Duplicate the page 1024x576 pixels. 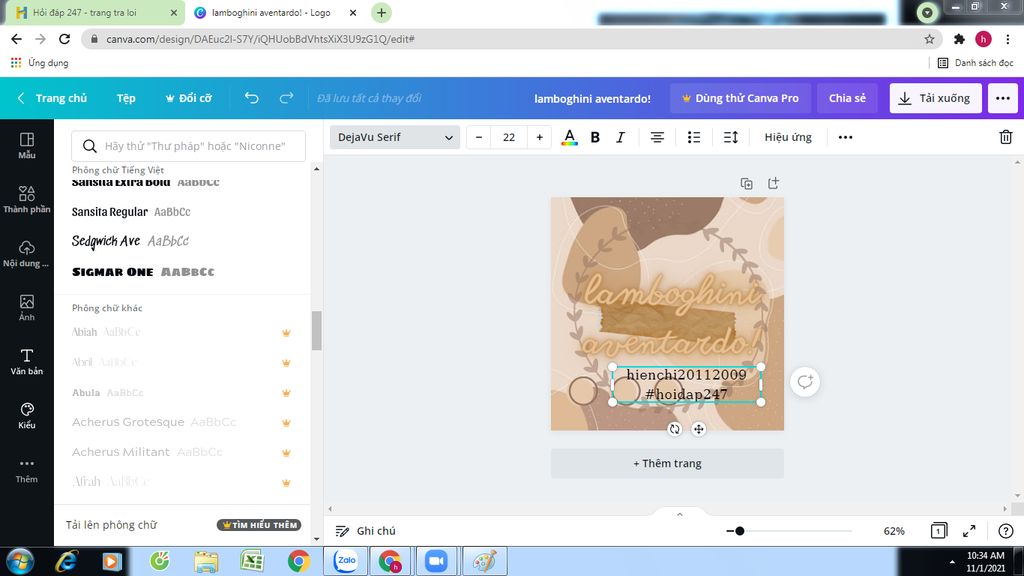(x=746, y=184)
